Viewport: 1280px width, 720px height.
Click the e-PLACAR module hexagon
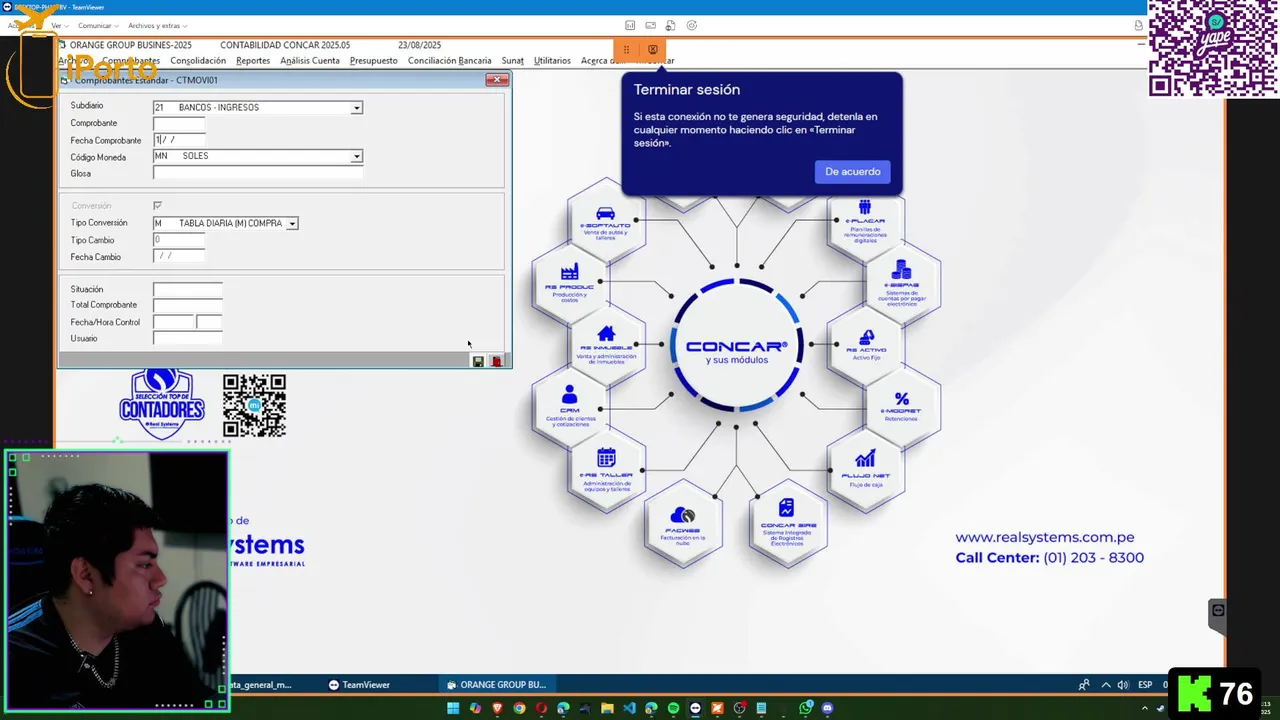(x=866, y=222)
